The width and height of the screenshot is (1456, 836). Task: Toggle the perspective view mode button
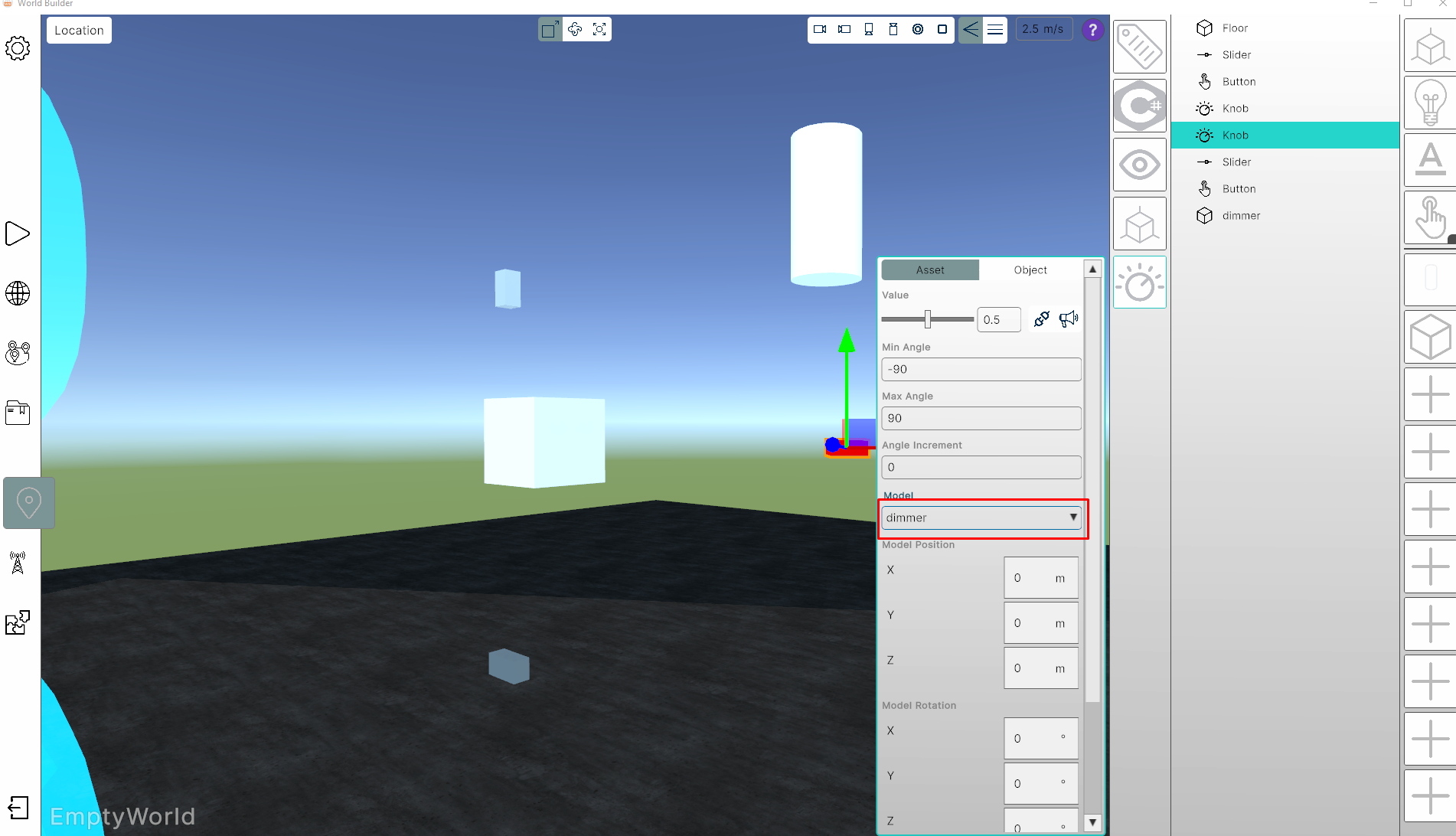971,30
